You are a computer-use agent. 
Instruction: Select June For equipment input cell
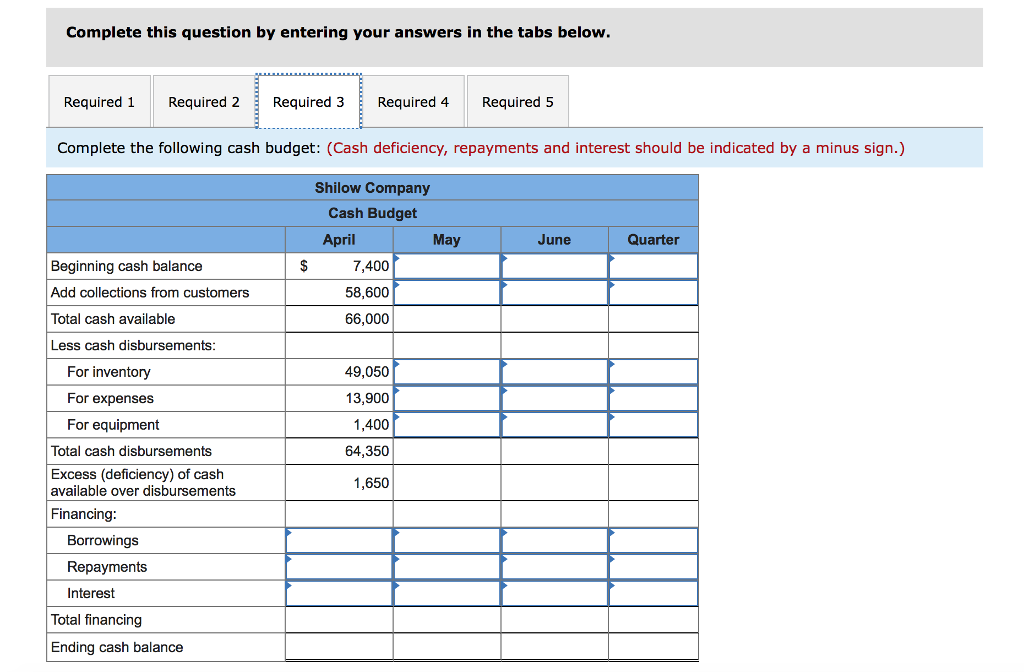(x=554, y=424)
